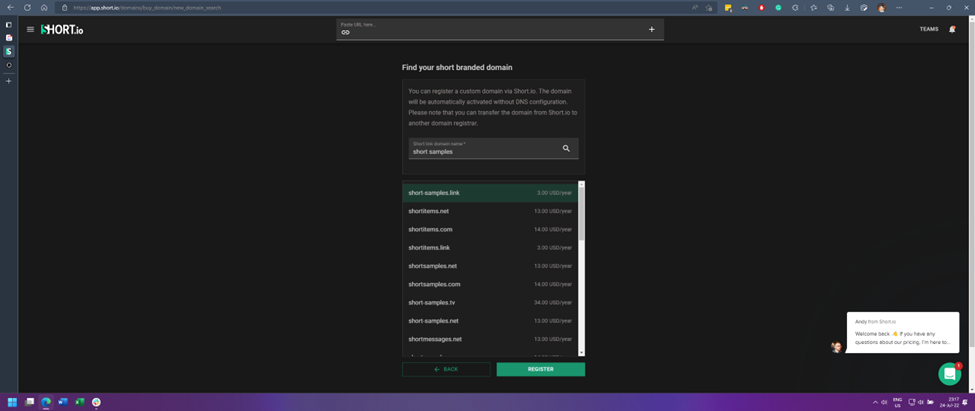Search domains with the magnifier icon
Viewport: 975px width, 411px height.
click(x=566, y=149)
